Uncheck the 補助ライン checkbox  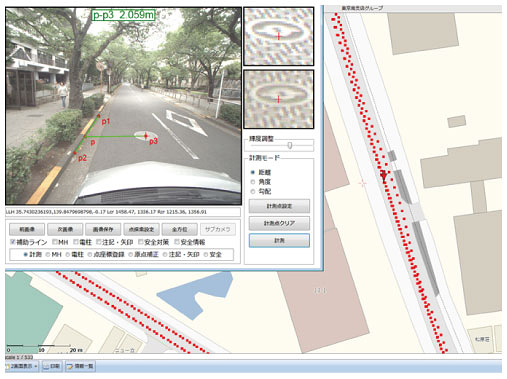[13, 242]
